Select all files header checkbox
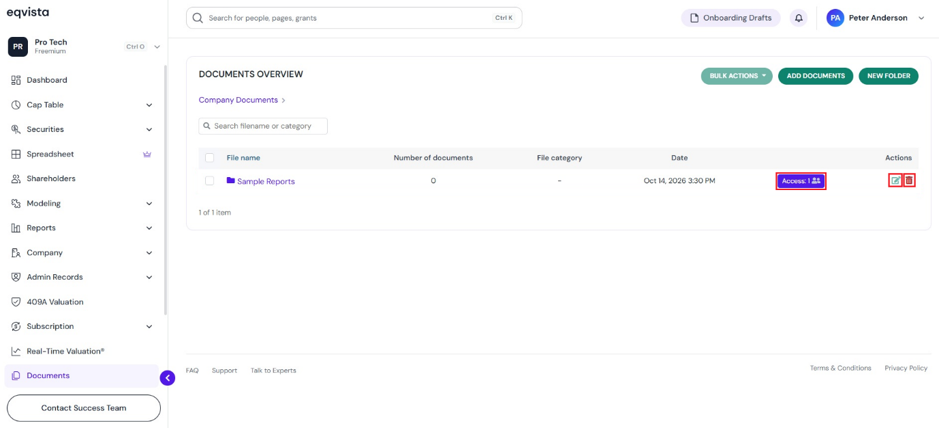The height and width of the screenshot is (428, 939). coord(210,158)
